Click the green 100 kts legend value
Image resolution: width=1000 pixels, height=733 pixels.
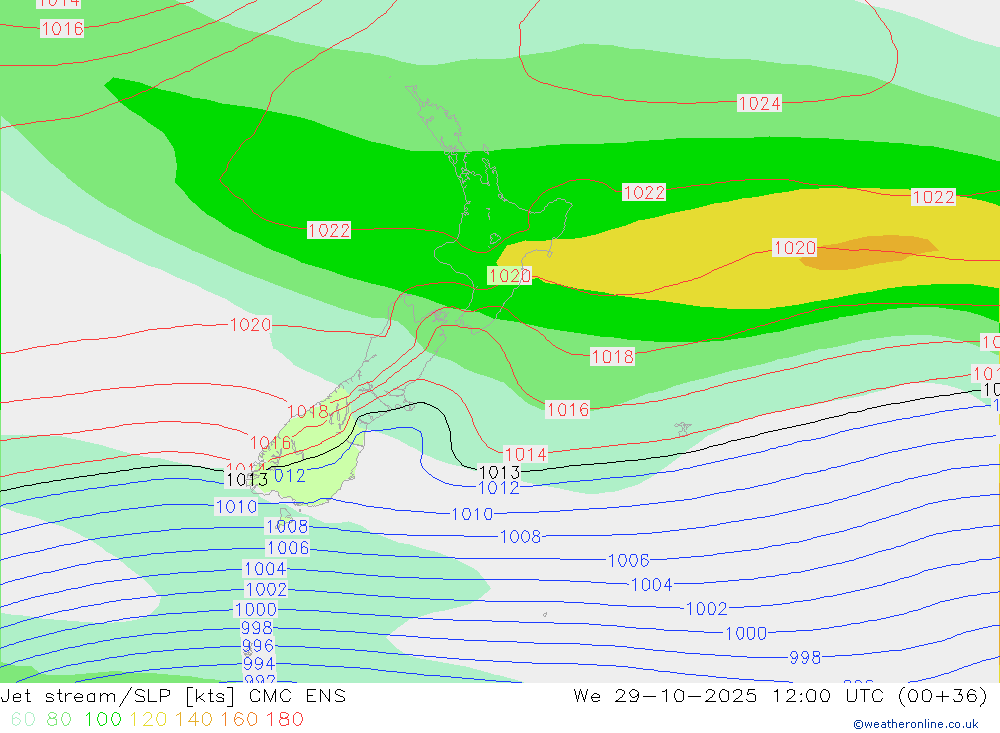point(103,720)
